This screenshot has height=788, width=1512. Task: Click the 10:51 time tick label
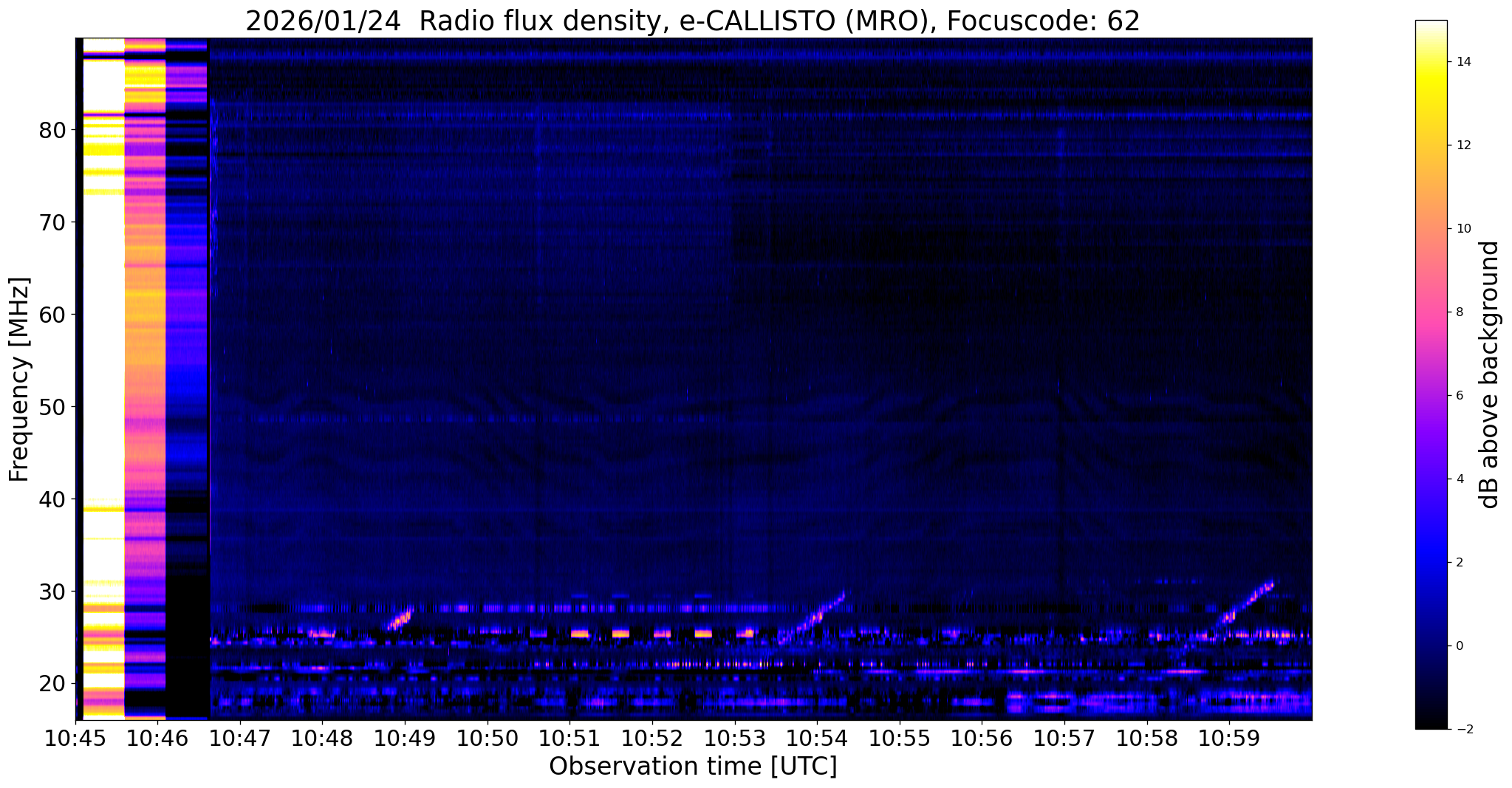570,738
